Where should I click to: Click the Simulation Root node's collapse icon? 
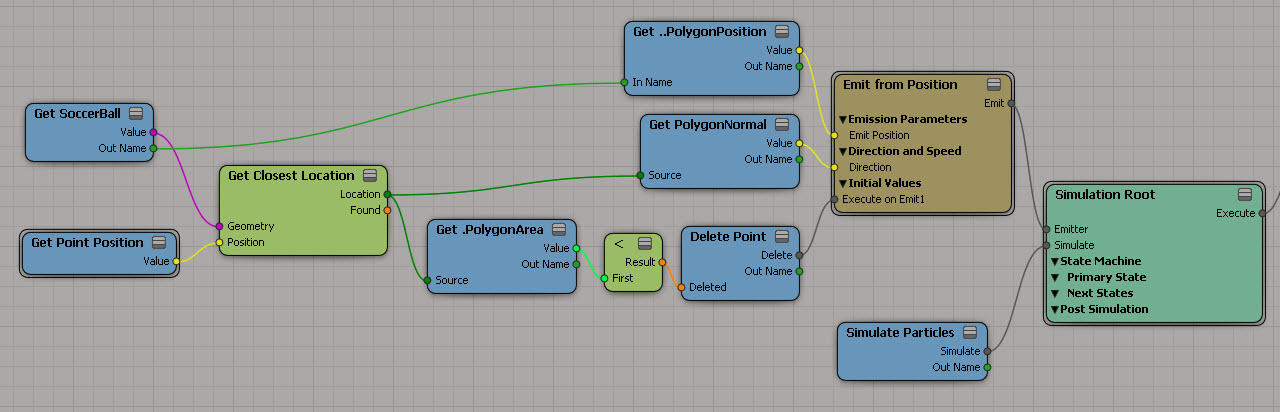(1245, 194)
